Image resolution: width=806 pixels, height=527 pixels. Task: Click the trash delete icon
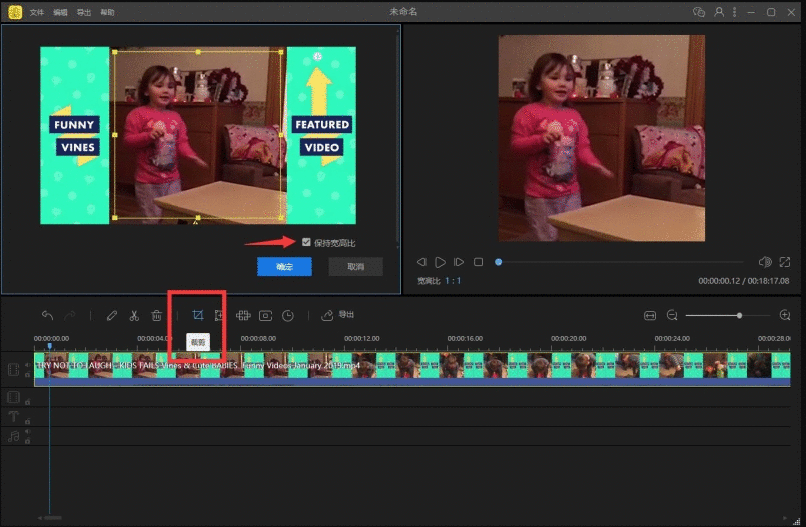[157, 315]
